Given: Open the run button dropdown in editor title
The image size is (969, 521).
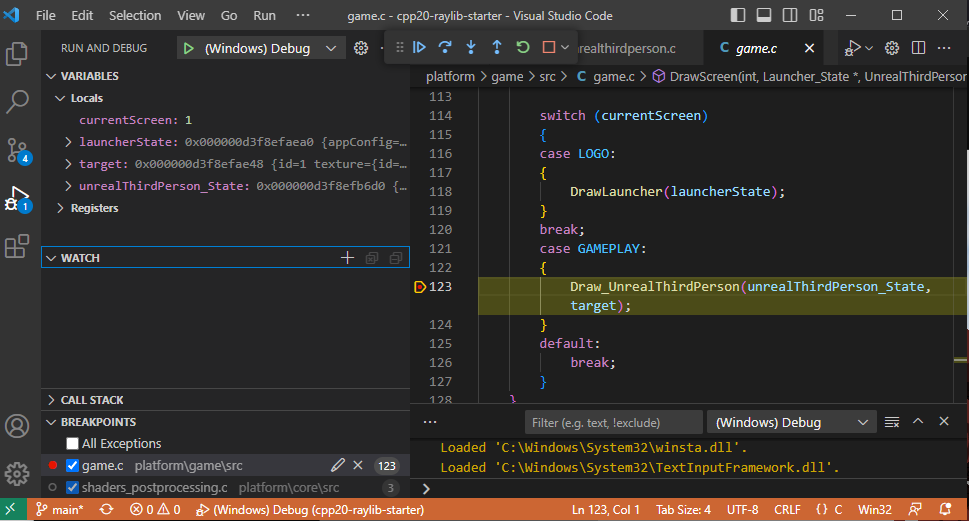Looking at the screenshot, I should coord(870,48).
